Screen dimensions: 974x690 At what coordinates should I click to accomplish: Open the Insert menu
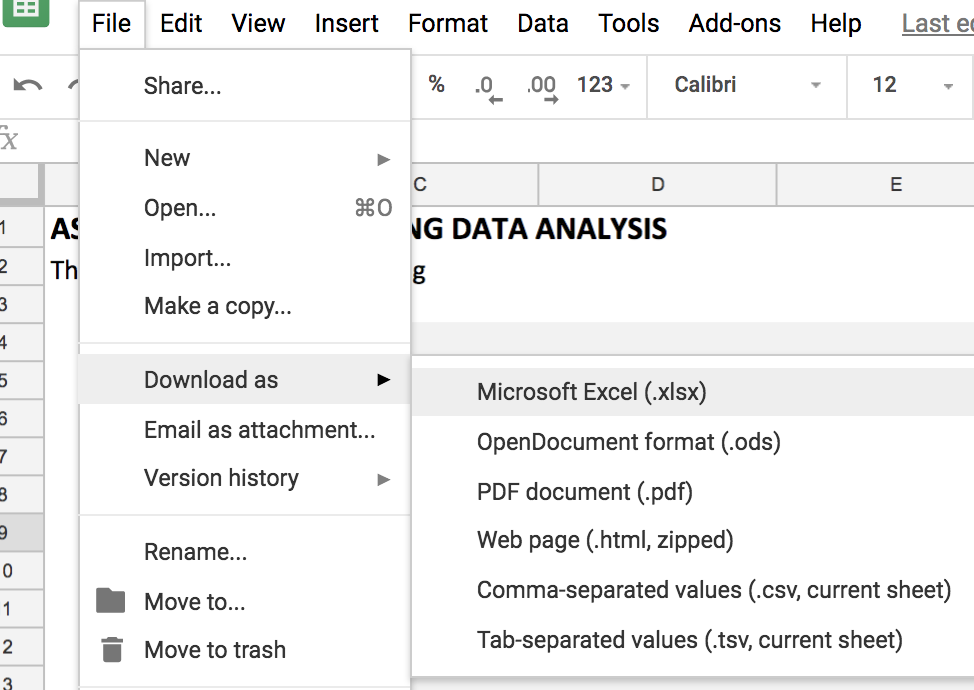347,24
